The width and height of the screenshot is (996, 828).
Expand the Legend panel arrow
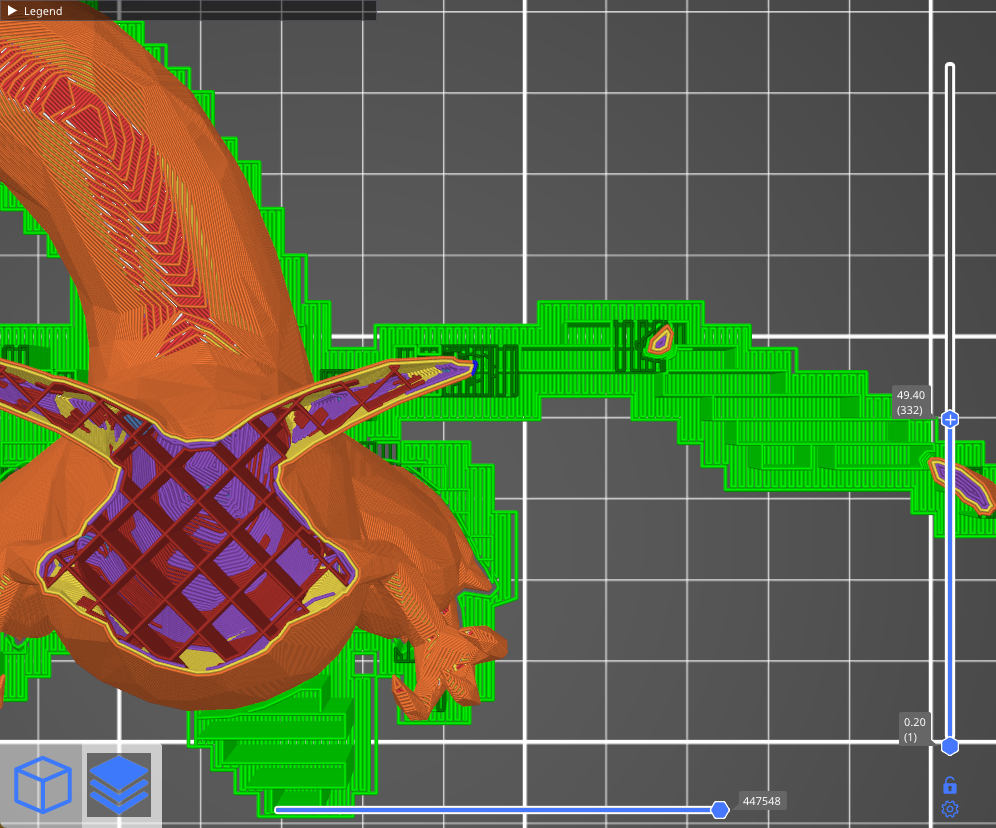coord(12,11)
